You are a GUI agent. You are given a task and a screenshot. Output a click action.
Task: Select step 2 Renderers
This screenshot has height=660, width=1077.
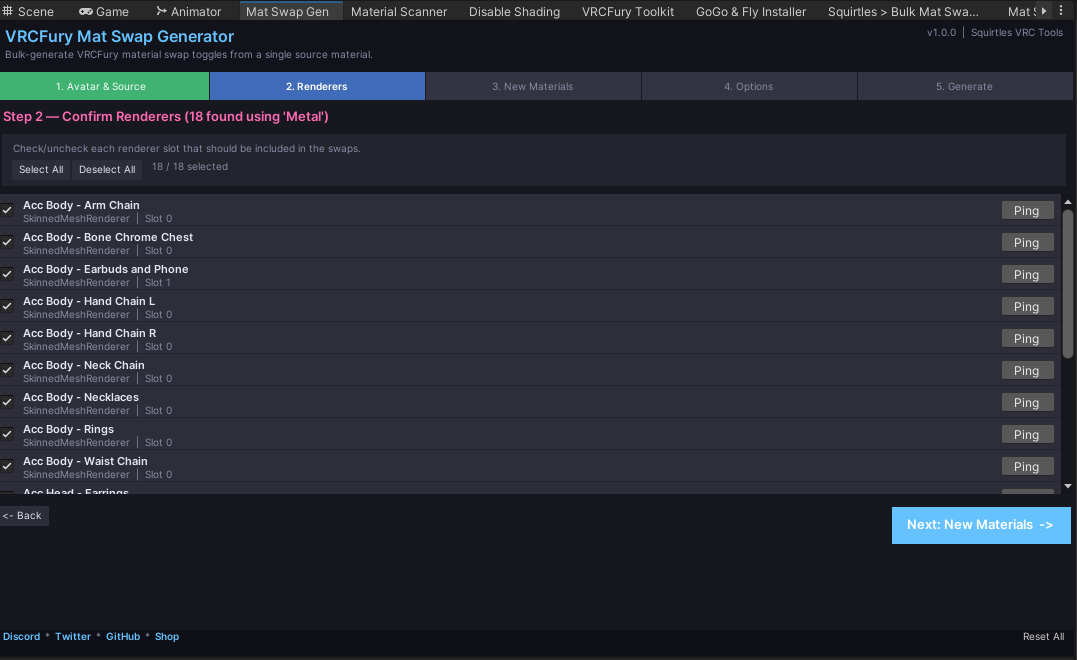317,86
